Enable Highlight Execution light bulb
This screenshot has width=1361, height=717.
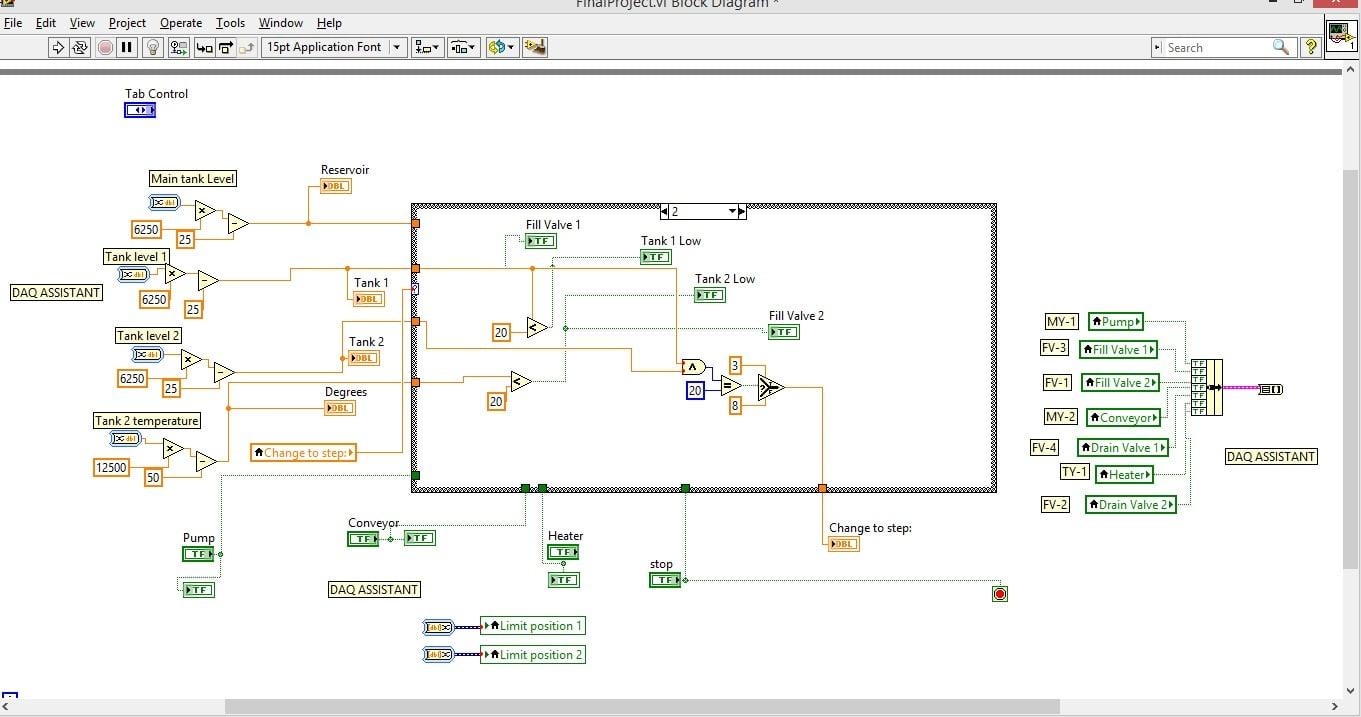click(x=151, y=47)
